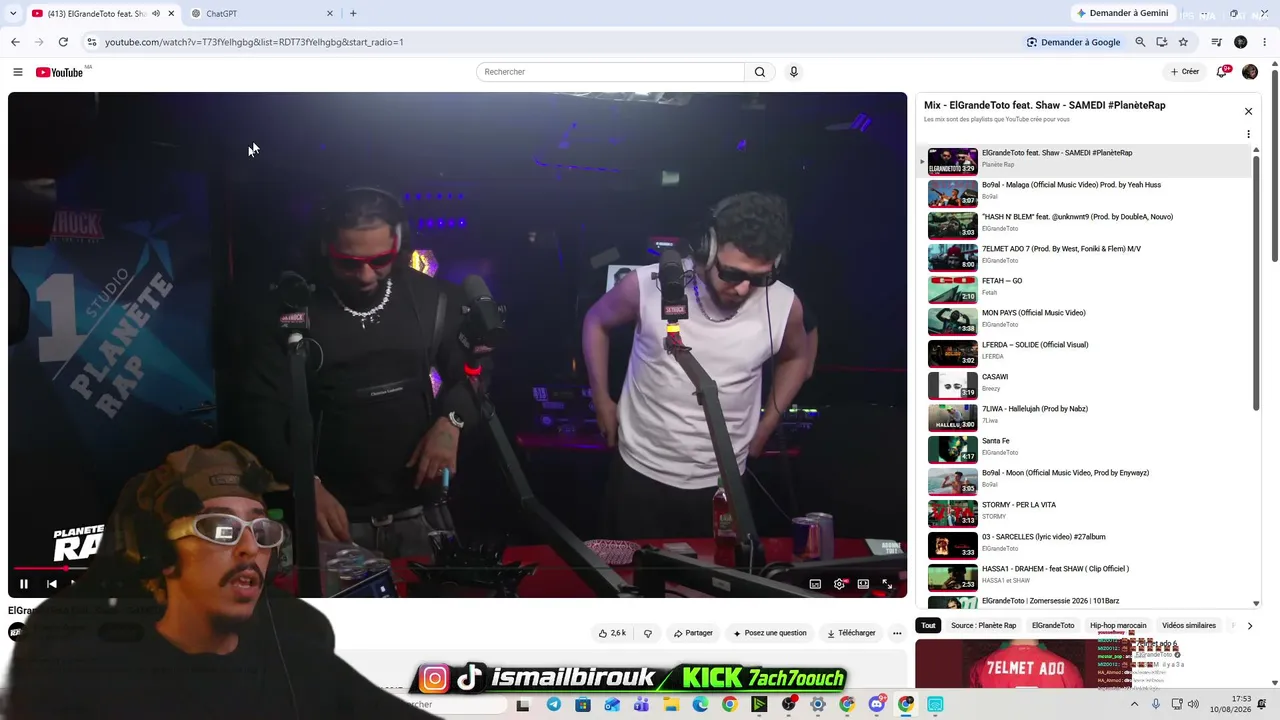Open STORMY - PER LA VITA
Image resolution: width=1280 pixels, height=720 pixels.
[x=1085, y=513]
